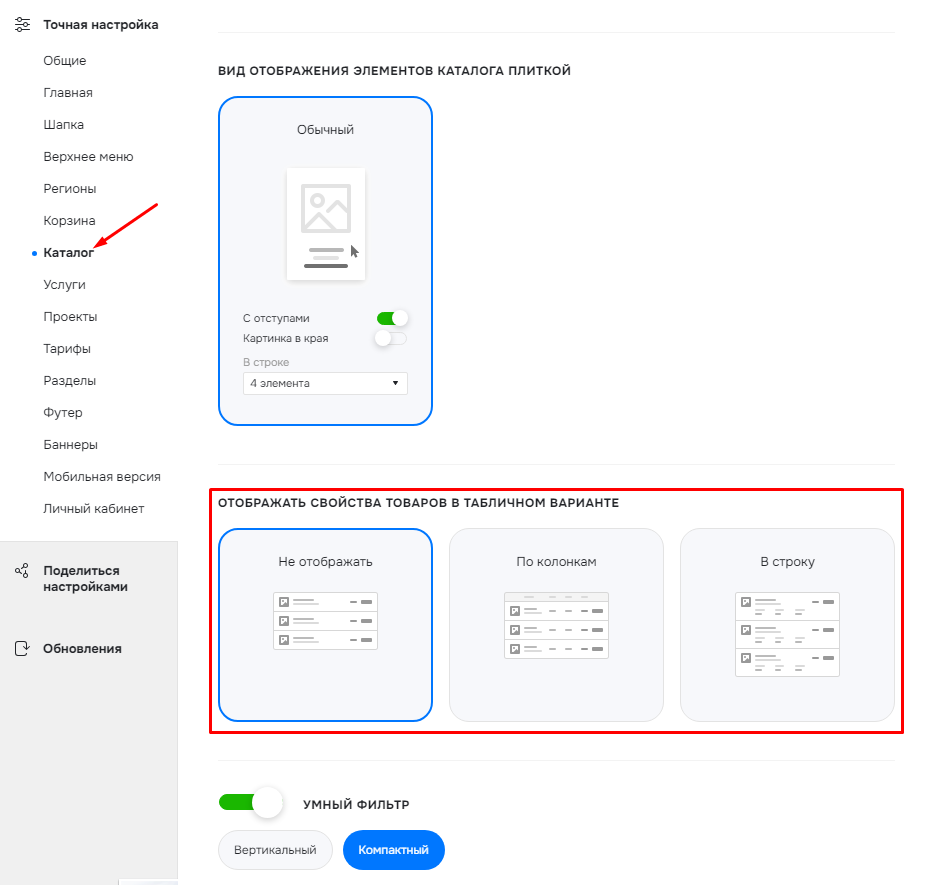Screen dimensions: 927x885
Task: Choose the 'Вертикальный' filter layout
Action: point(275,850)
